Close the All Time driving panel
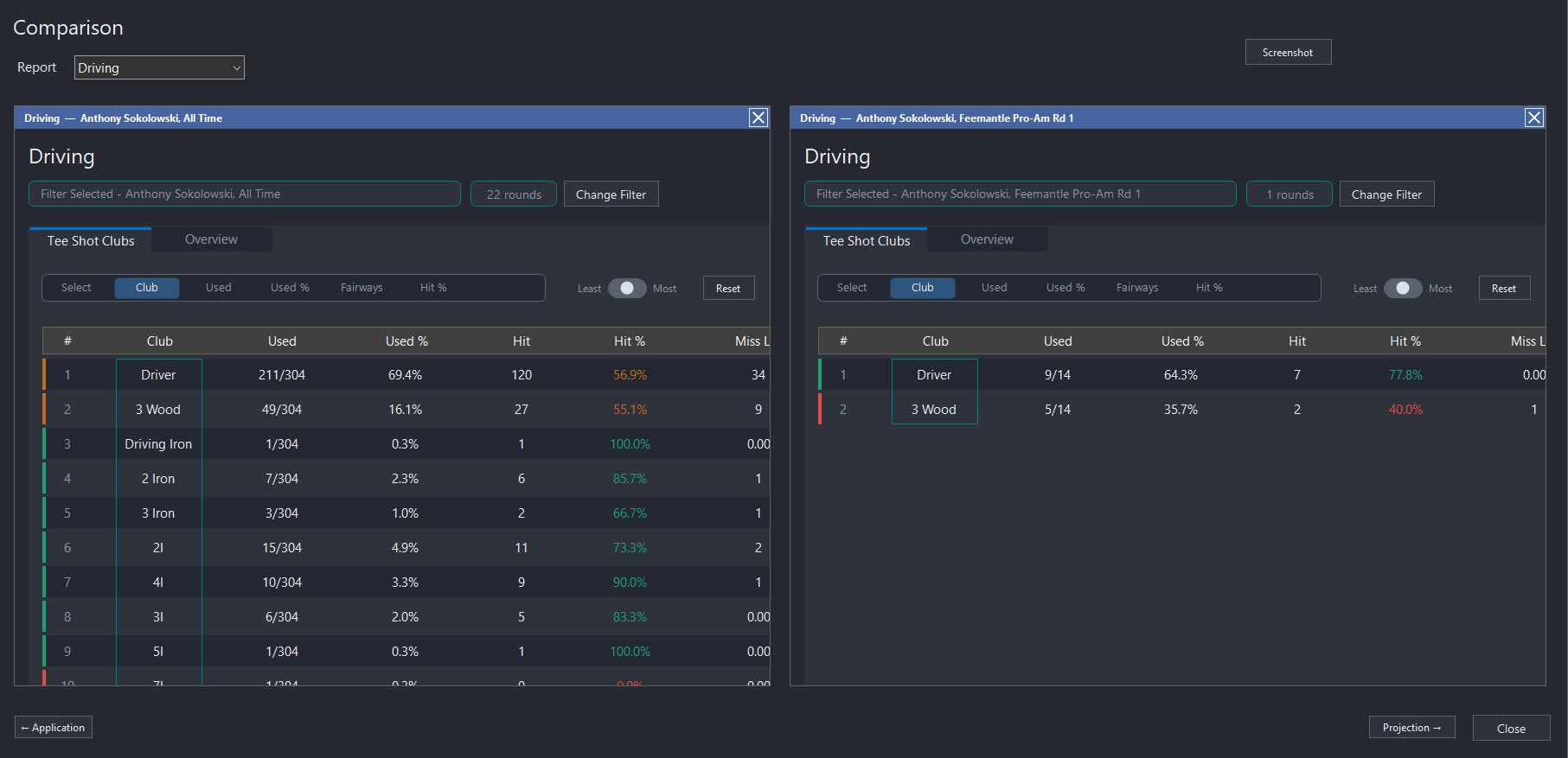 pos(758,118)
